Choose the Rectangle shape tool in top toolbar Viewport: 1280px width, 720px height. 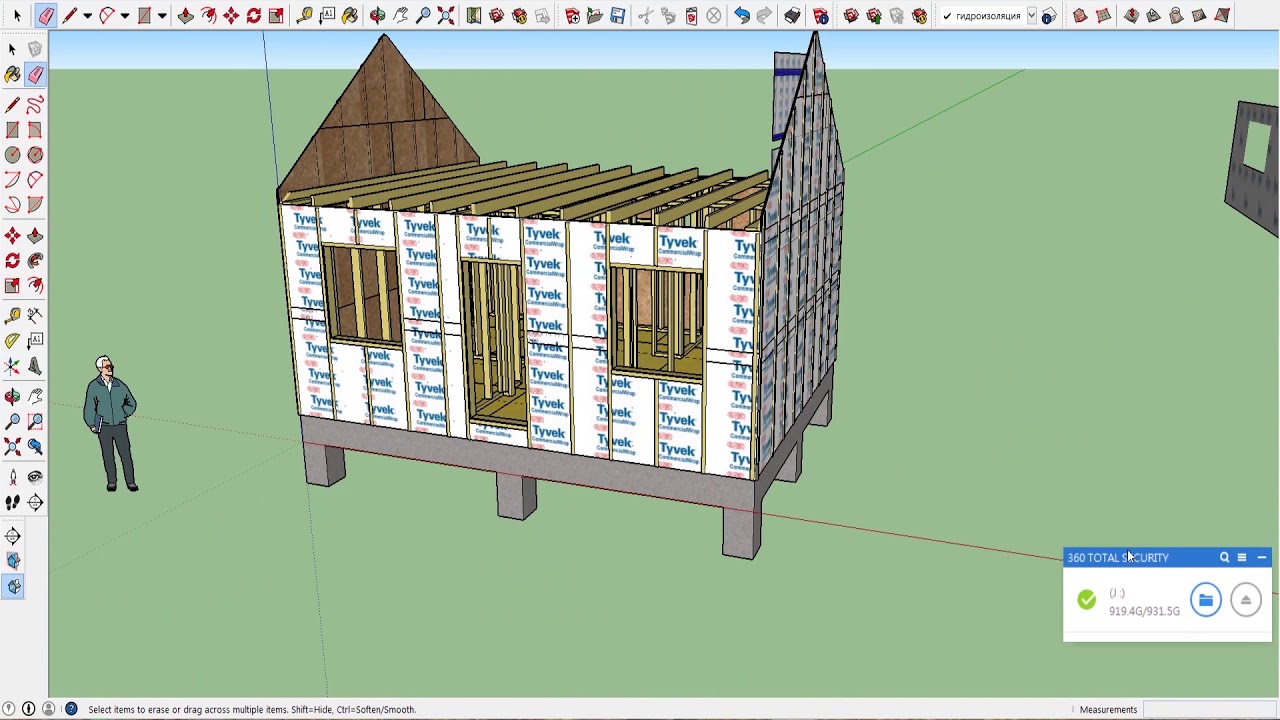144,15
